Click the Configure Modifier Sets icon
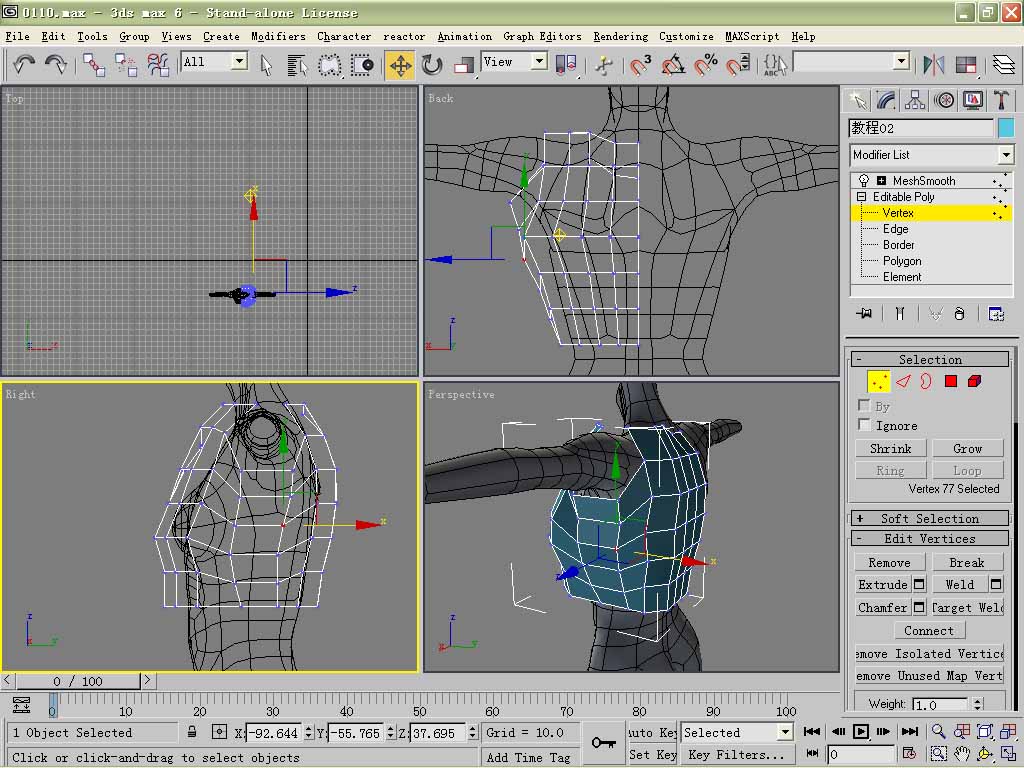This screenshot has height=768, width=1024. (996, 313)
